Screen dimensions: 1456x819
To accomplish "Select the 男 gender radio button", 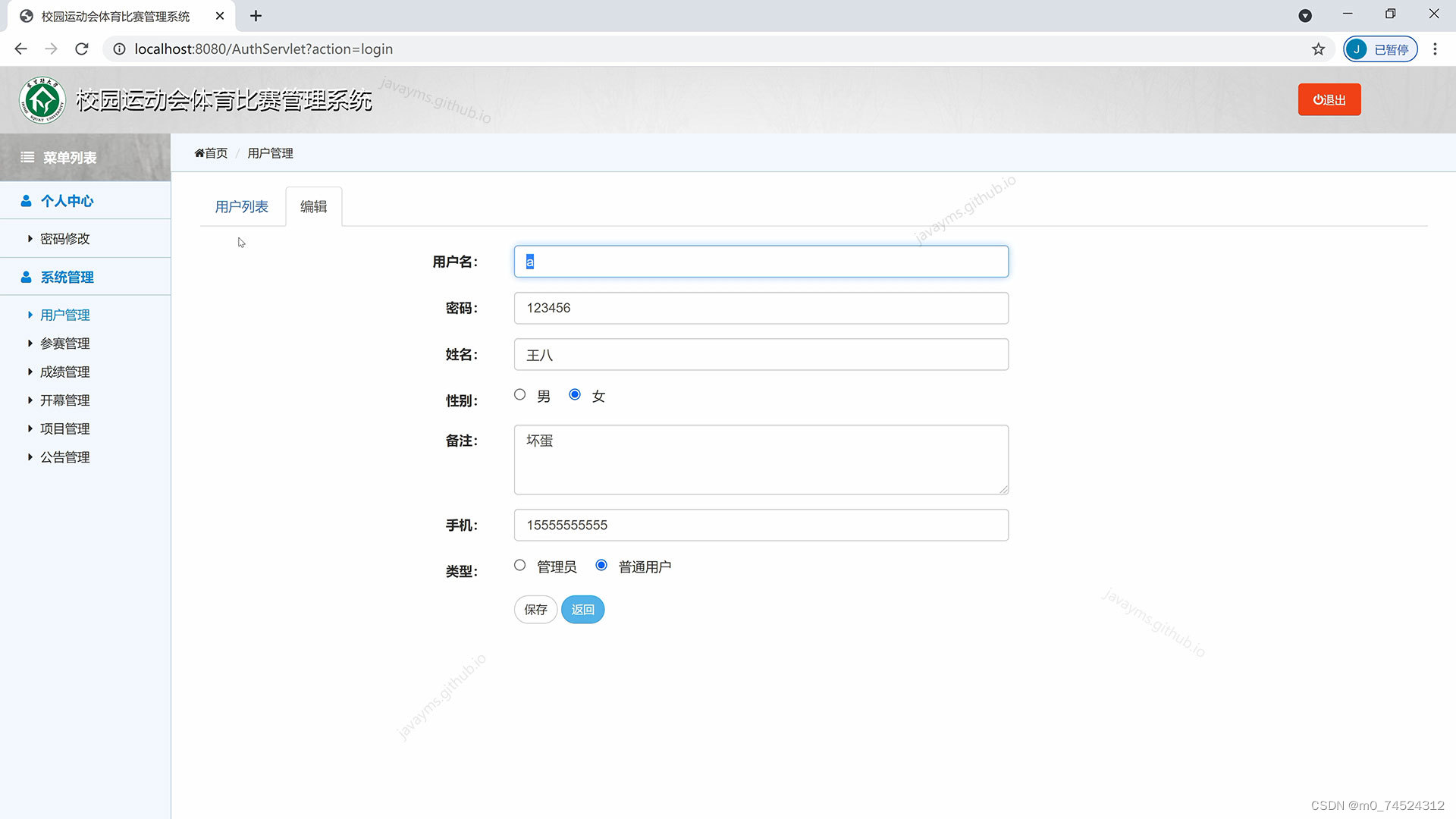I will [519, 394].
